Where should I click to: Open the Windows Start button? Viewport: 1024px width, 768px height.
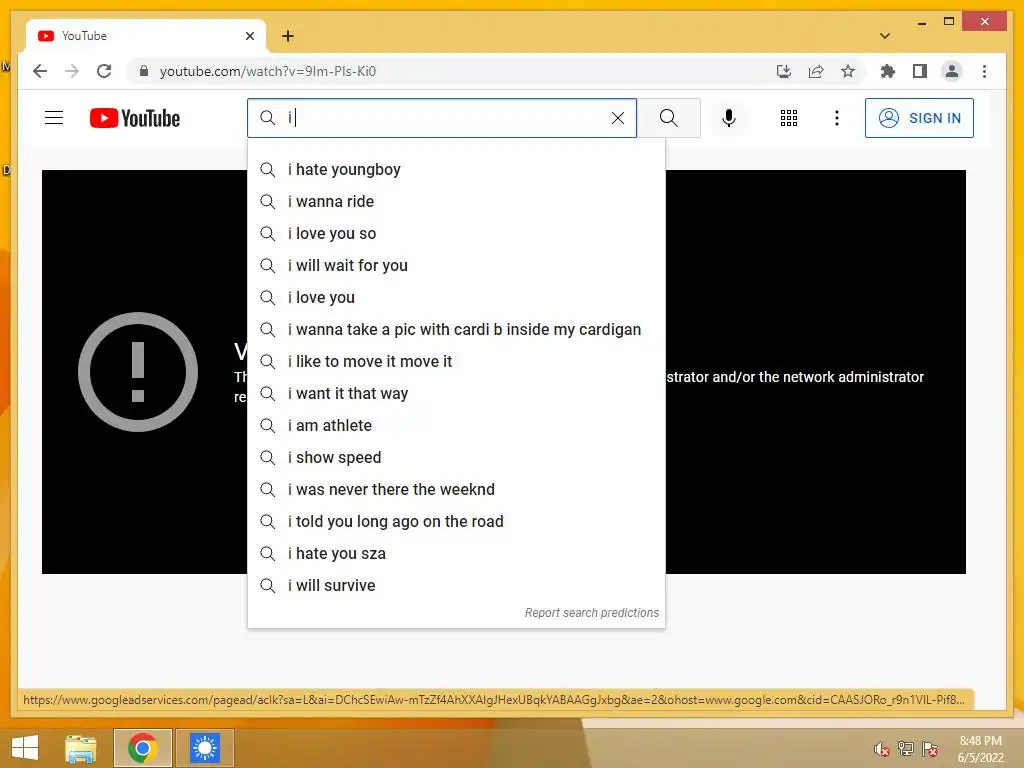tap(25, 748)
